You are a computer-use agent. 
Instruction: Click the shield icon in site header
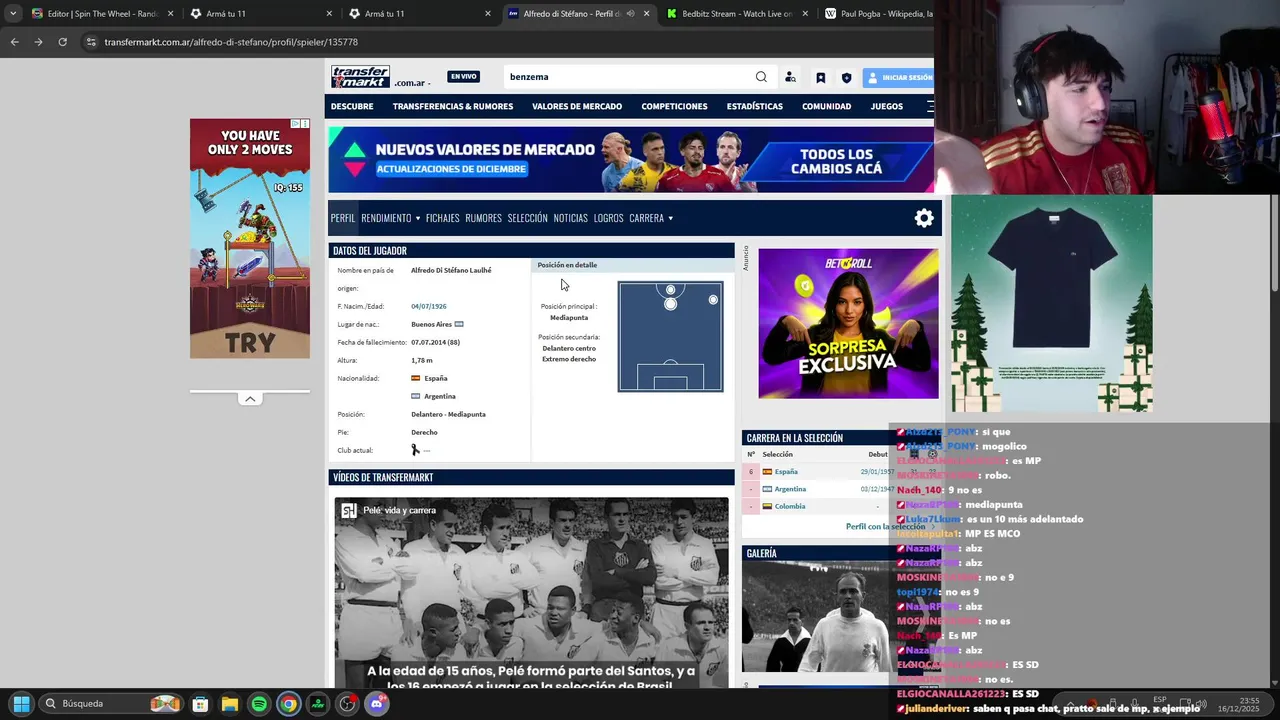pyautogui.click(x=846, y=77)
